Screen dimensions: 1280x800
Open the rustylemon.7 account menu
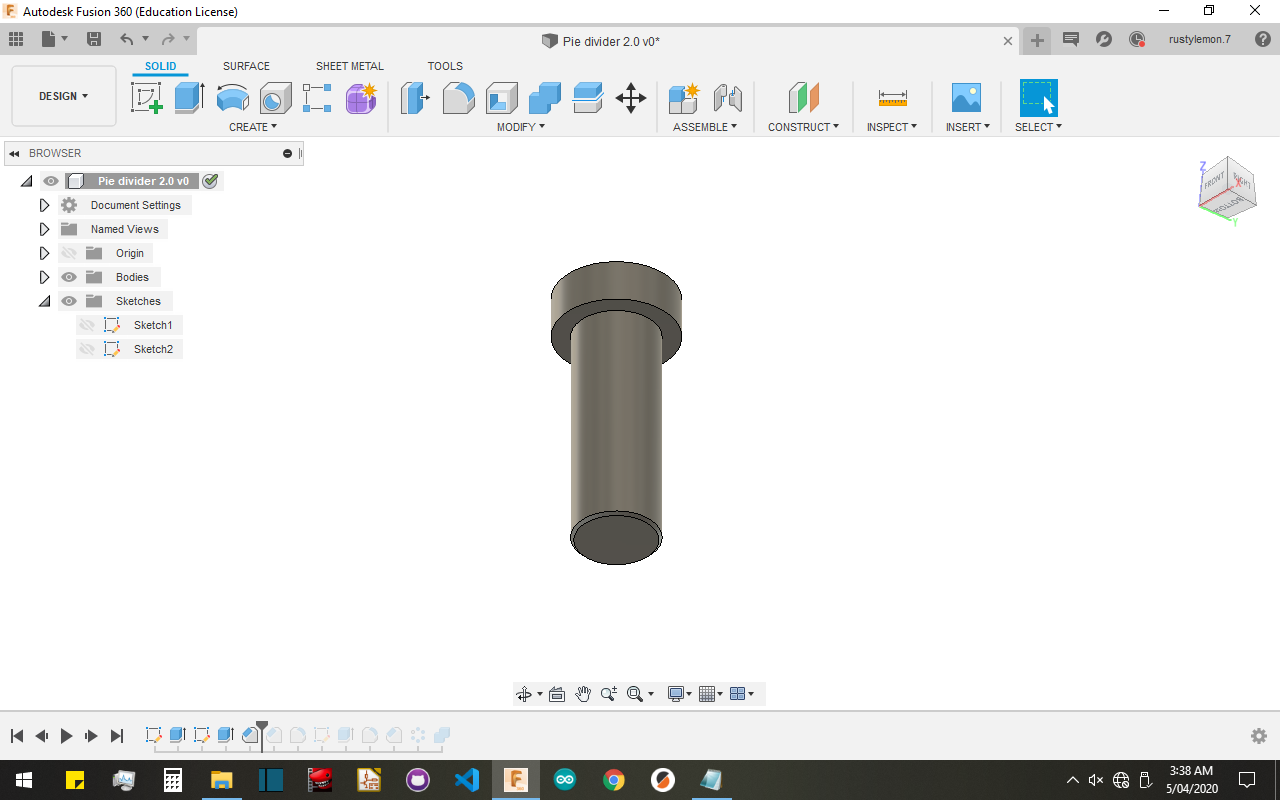1199,40
